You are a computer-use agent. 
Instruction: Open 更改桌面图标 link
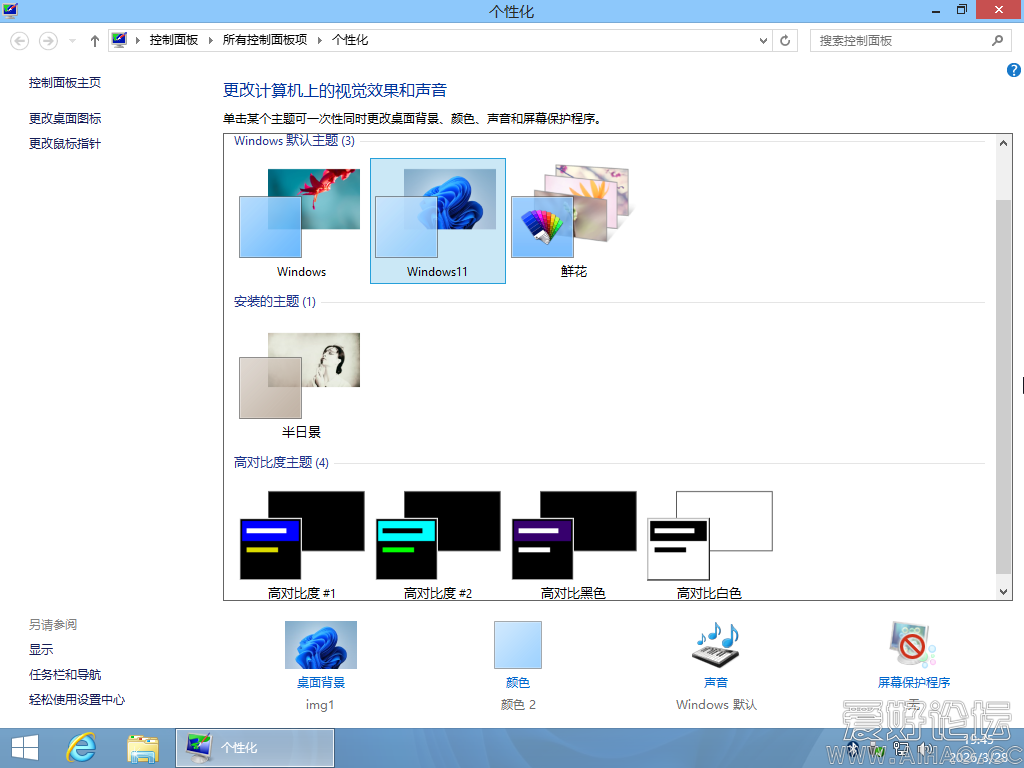coord(65,118)
